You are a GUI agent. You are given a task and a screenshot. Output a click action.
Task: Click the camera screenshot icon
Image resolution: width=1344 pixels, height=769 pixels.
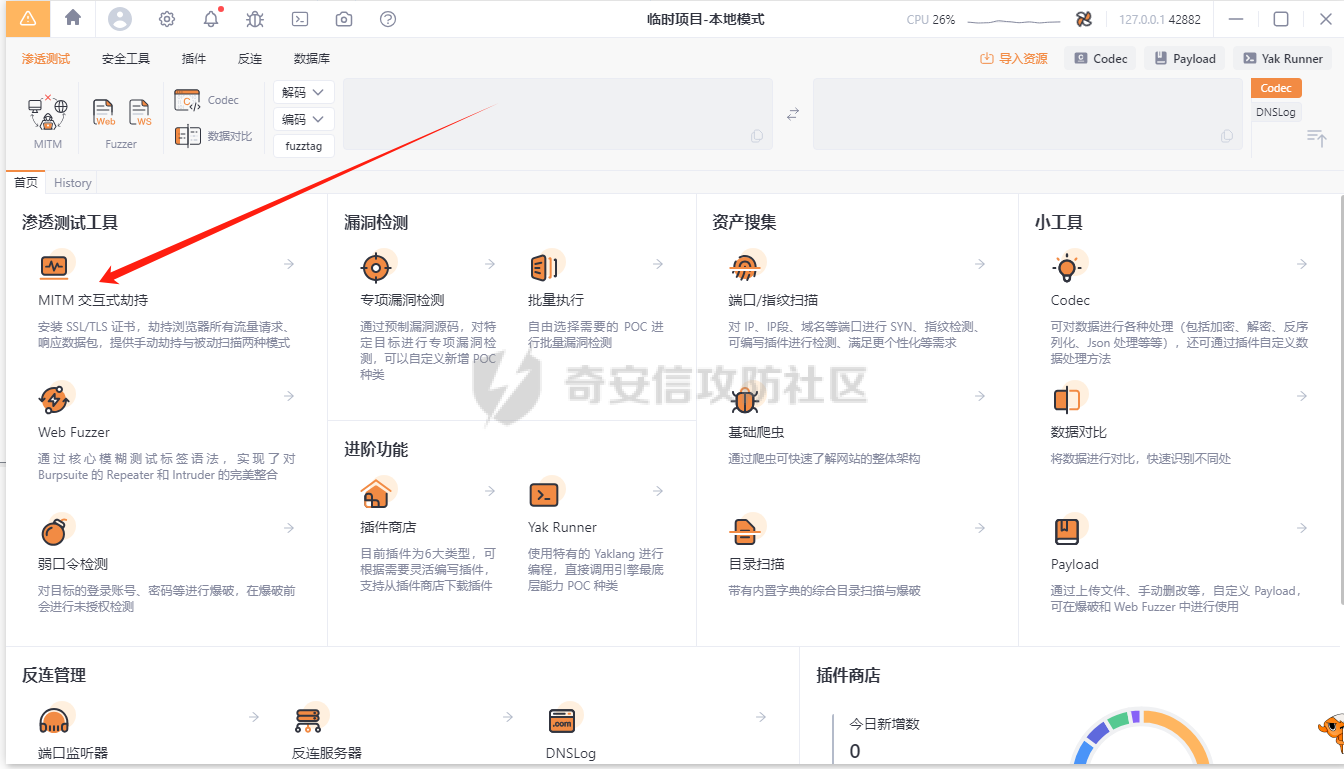click(x=344, y=19)
